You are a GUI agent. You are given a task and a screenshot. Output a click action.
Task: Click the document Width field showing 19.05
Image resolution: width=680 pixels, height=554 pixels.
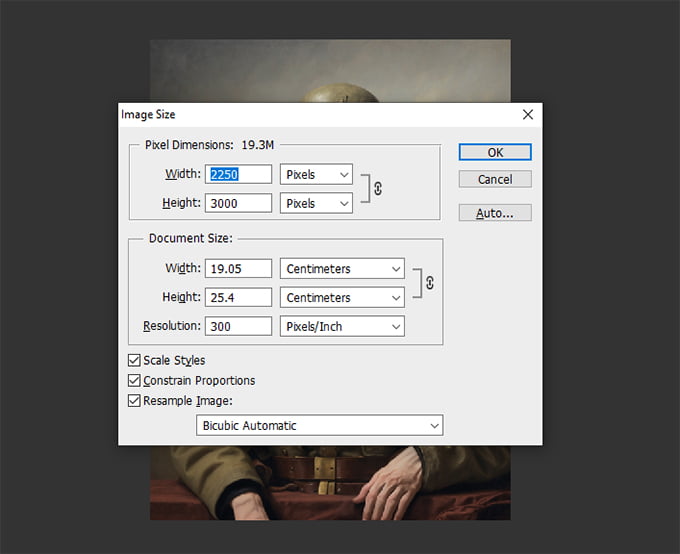(x=239, y=269)
